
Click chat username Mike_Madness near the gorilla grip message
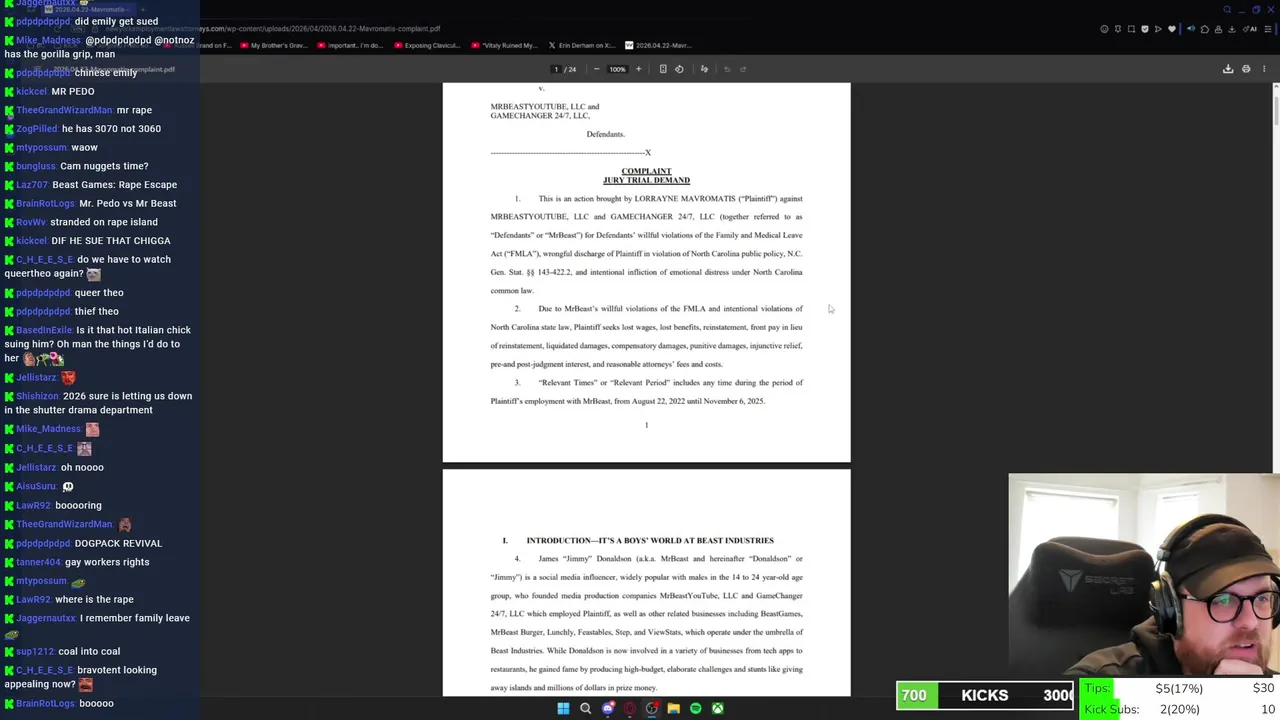[x=48, y=40]
